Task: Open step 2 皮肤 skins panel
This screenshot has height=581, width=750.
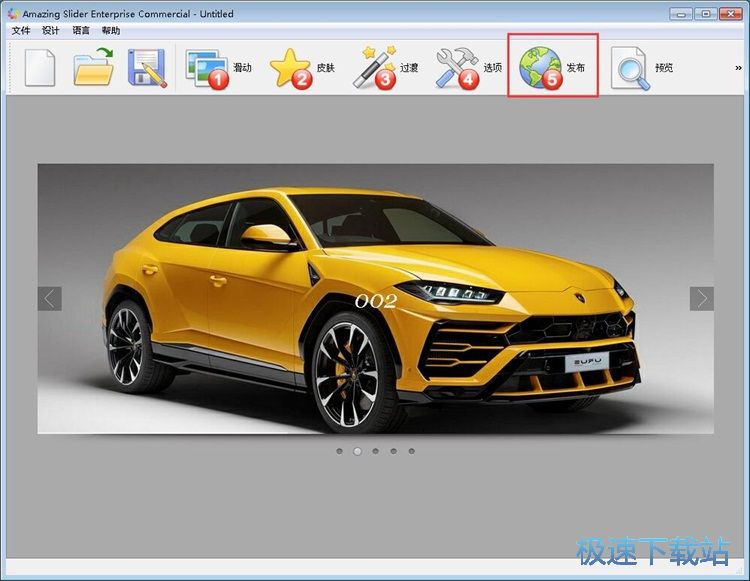Action: pyautogui.click(x=302, y=68)
